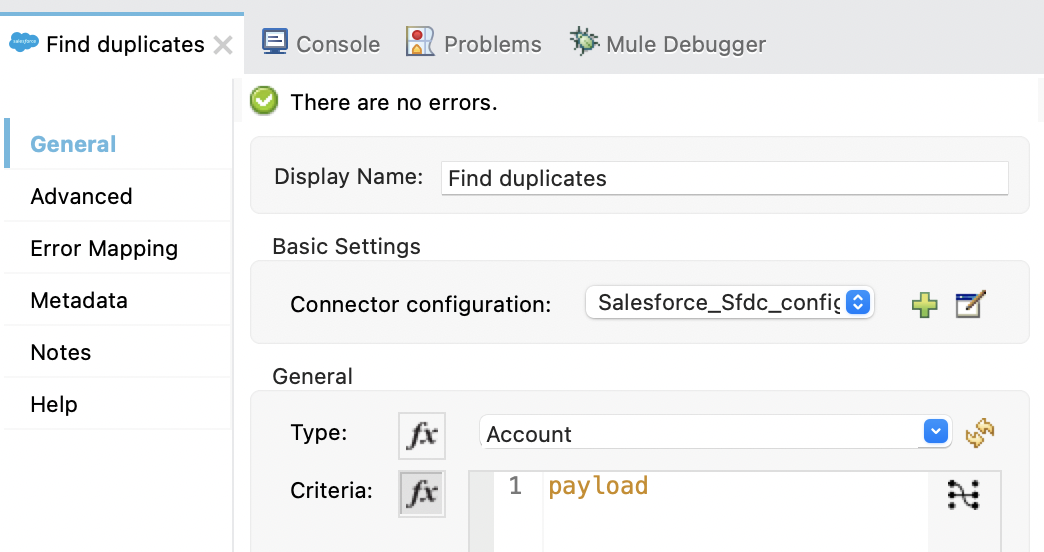Click the mapping graph icon in Criteria editor
This screenshot has height=552, width=1044.
tap(963, 494)
